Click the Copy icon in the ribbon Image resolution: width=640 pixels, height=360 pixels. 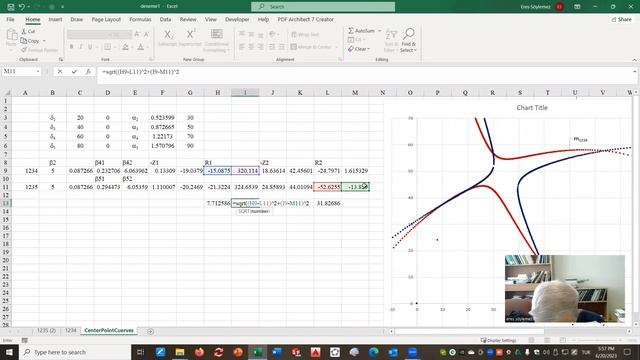[24, 41]
